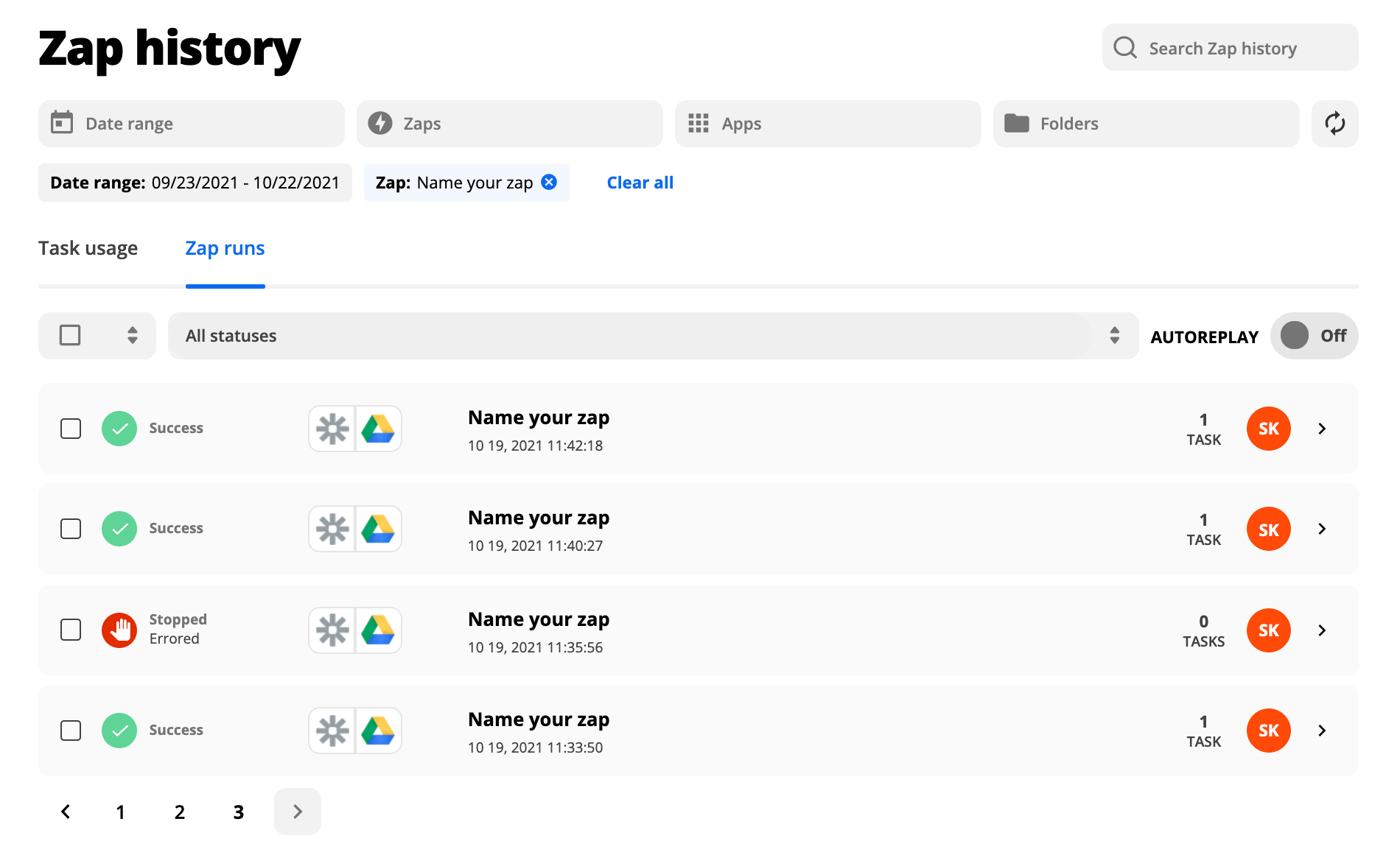Screen dimensions: 1400x841
Task: Go to the previous page arrow
Action: tap(65, 812)
